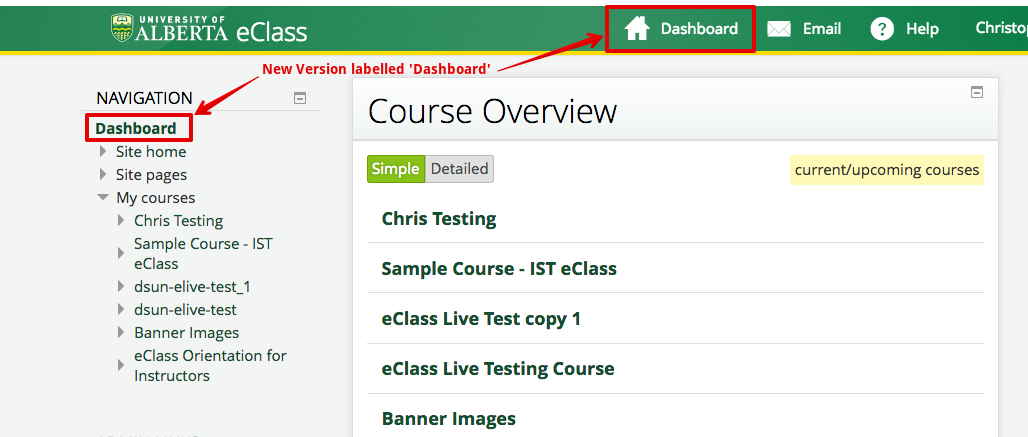
Task: Collapse the Navigation block using its minus icon
Action: pyautogui.click(x=299, y=98)
